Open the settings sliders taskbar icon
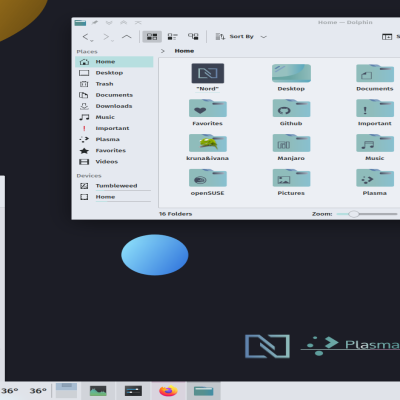Screen dimensions: 400x400 tap(133, 391)
